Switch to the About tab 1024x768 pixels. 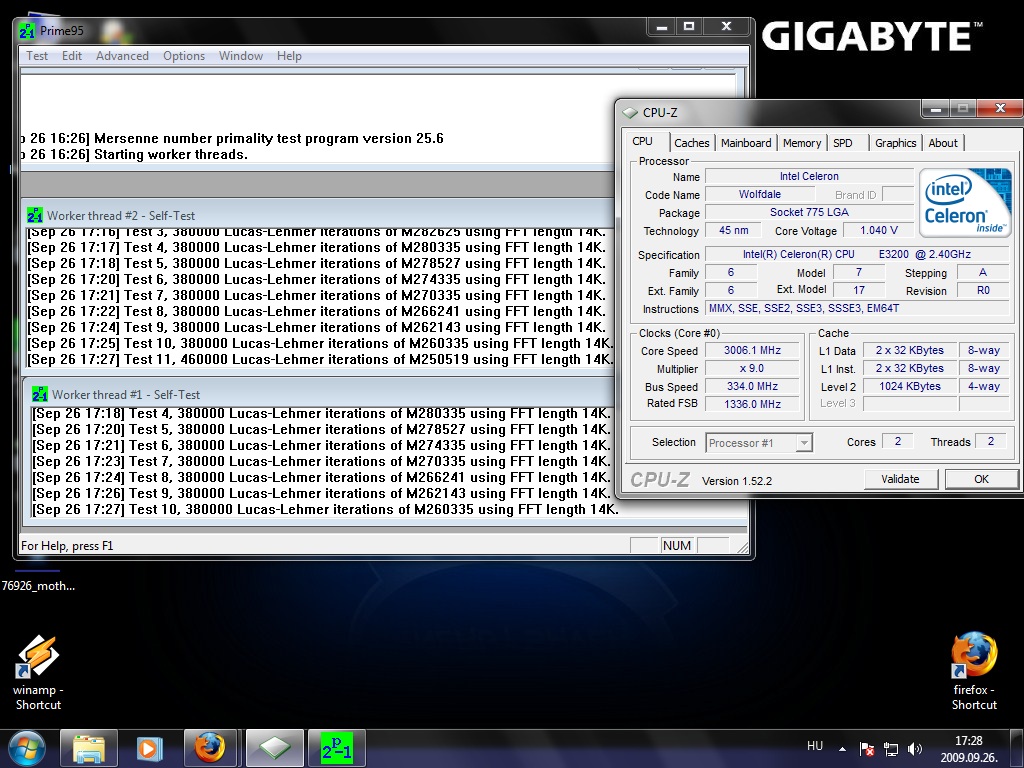(x=943, y=143)
